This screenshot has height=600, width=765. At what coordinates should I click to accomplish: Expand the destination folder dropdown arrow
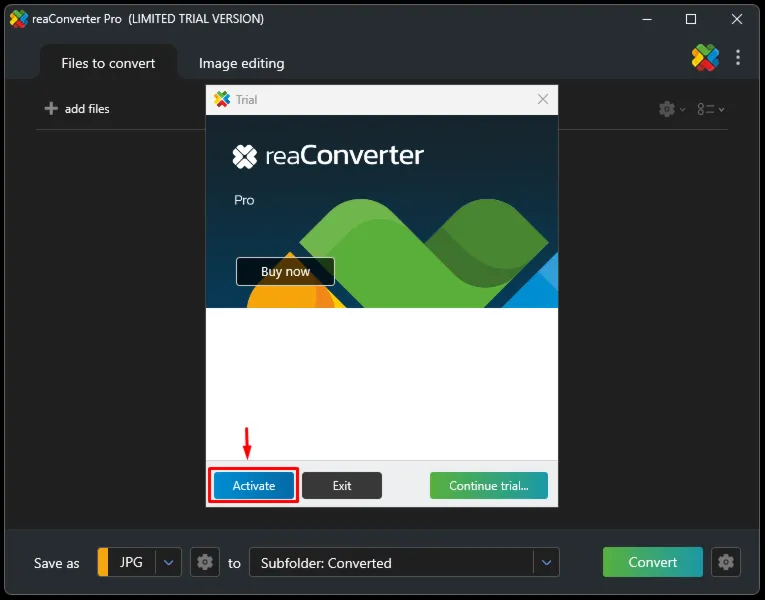point(546,562)
